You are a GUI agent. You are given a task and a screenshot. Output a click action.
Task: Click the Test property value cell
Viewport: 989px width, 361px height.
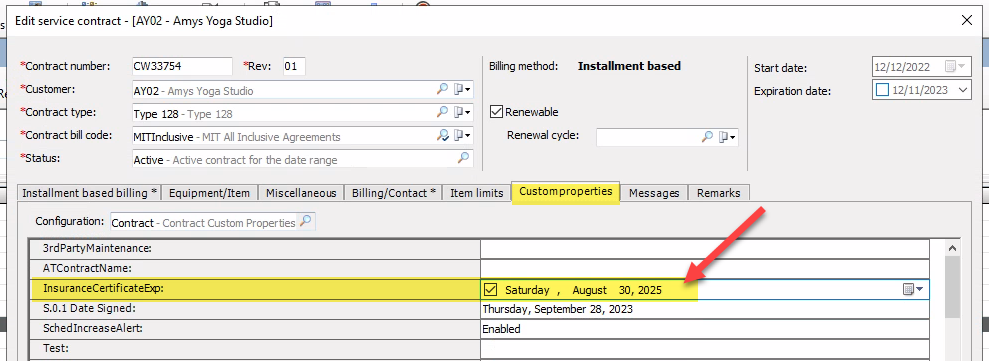705,348
